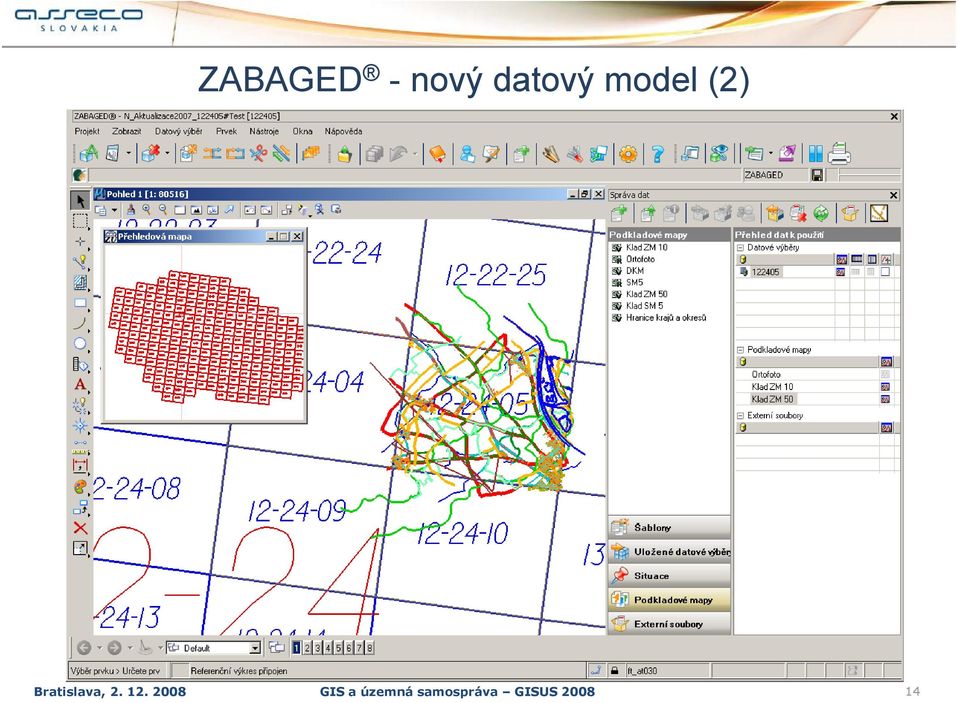Click the Podkladové mapy panel button
Image resolution: width=959 pixels, height=703 pixels.
670,600
